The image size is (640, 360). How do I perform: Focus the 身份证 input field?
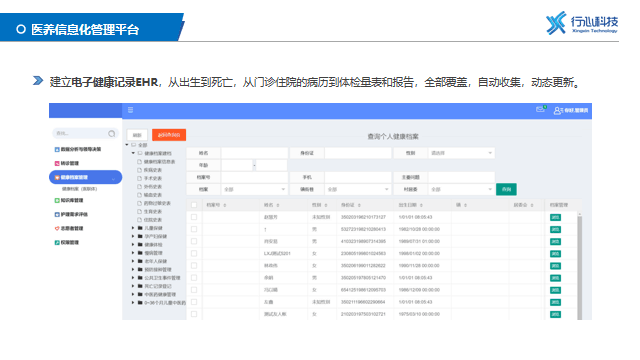(358, 153)
